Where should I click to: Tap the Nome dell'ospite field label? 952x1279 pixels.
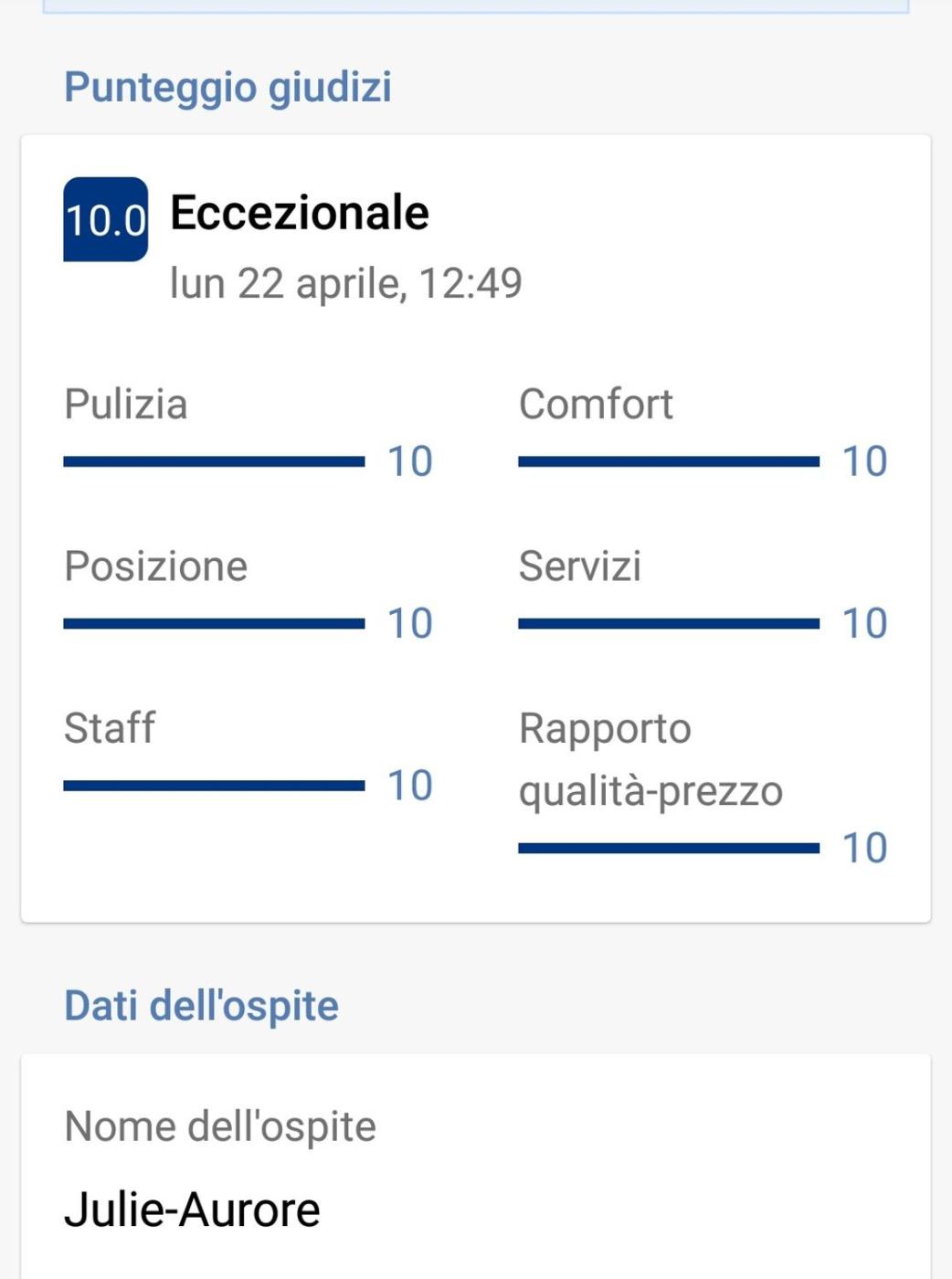pos(220,1126)
